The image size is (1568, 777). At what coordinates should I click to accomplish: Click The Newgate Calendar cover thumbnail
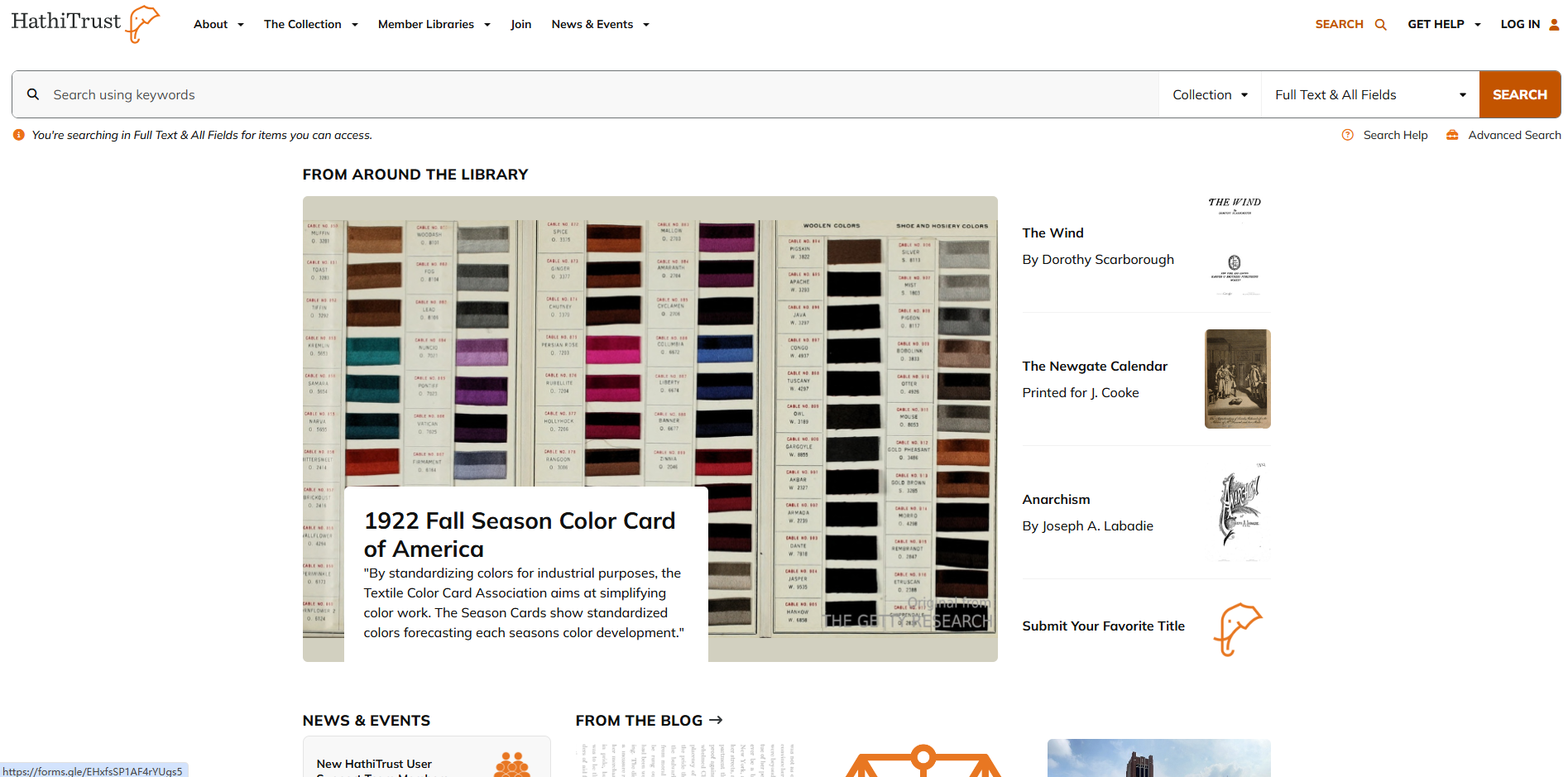coord(1237,379)
